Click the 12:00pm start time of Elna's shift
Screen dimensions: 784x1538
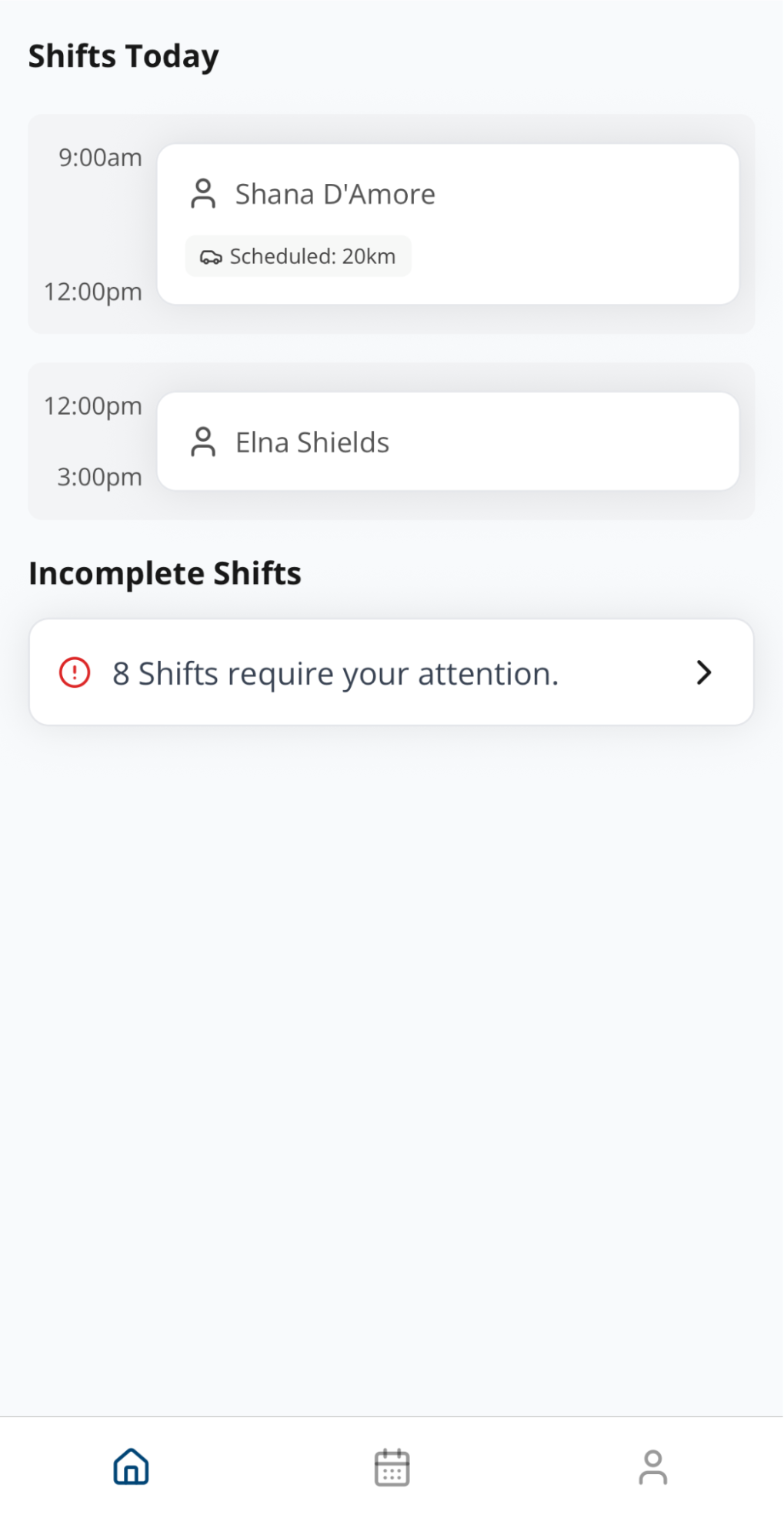point(93,405)
